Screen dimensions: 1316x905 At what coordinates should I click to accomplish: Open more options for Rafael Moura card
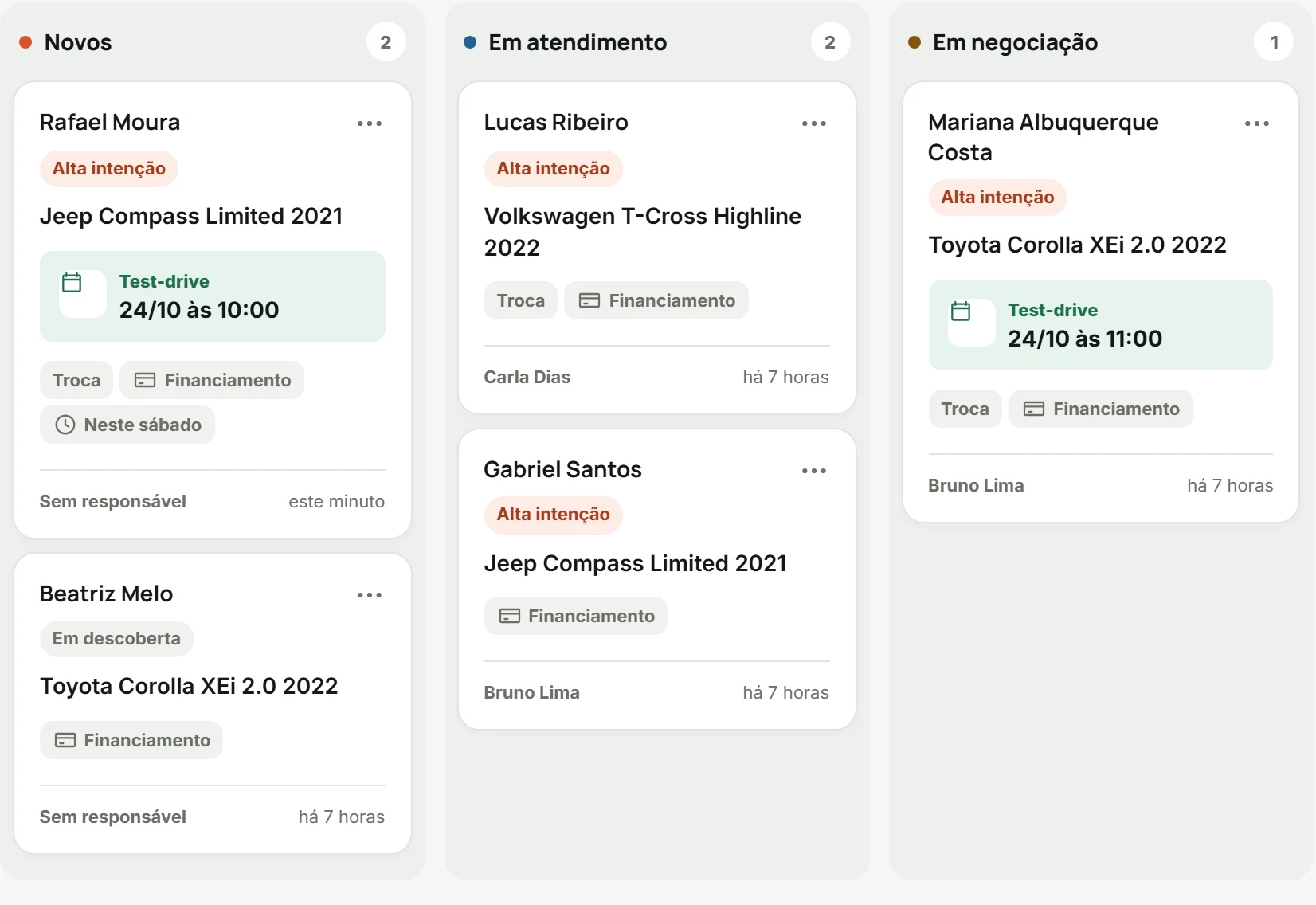tap(370, 123)
